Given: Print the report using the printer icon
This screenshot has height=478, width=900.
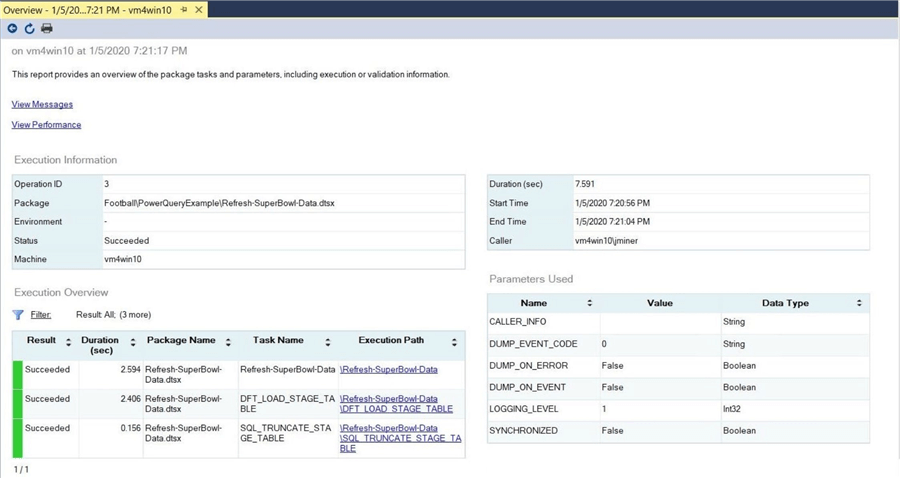Looking at the screenshot, I should (46, 29).
